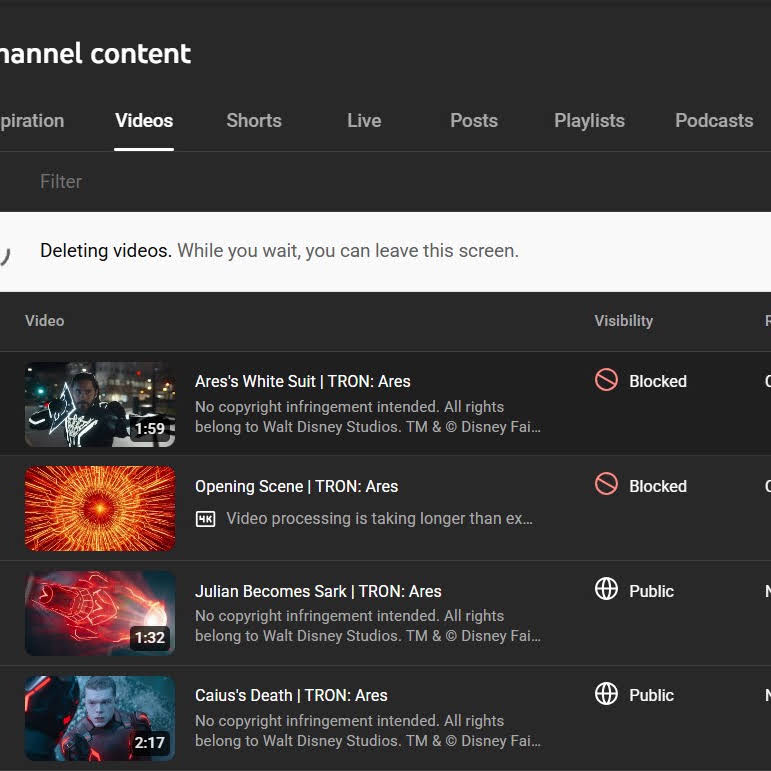Click 'Public' text in Julian Becomes Sark row

click(x=651, y=591)
